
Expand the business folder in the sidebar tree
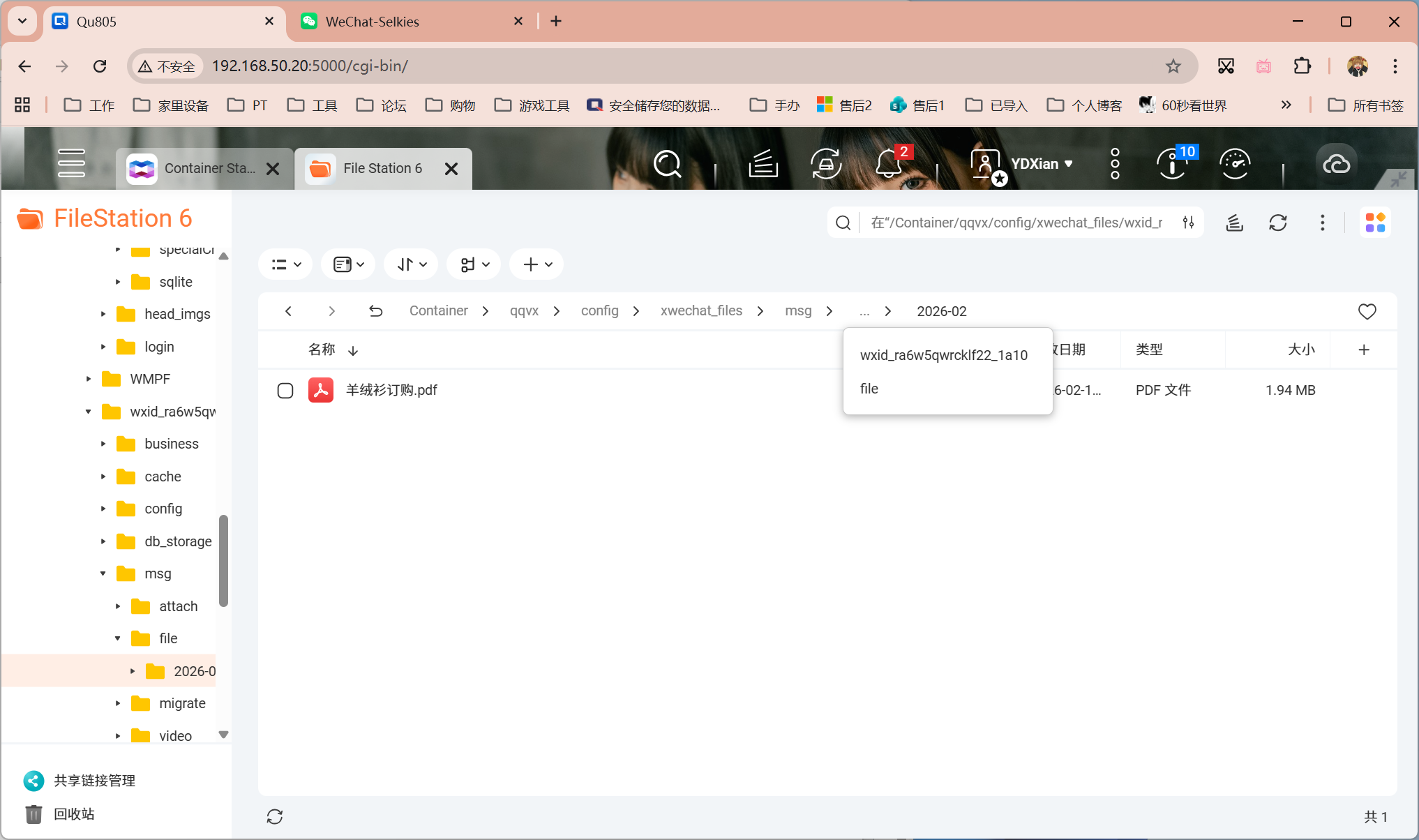point(103,444)
